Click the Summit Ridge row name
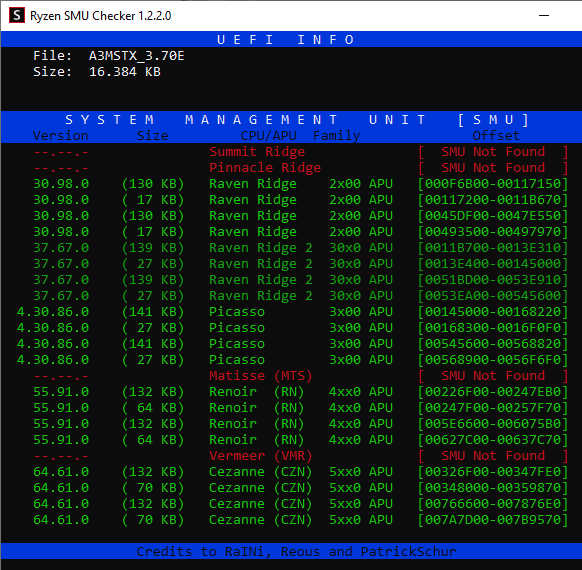 click(x=257, y=152)
